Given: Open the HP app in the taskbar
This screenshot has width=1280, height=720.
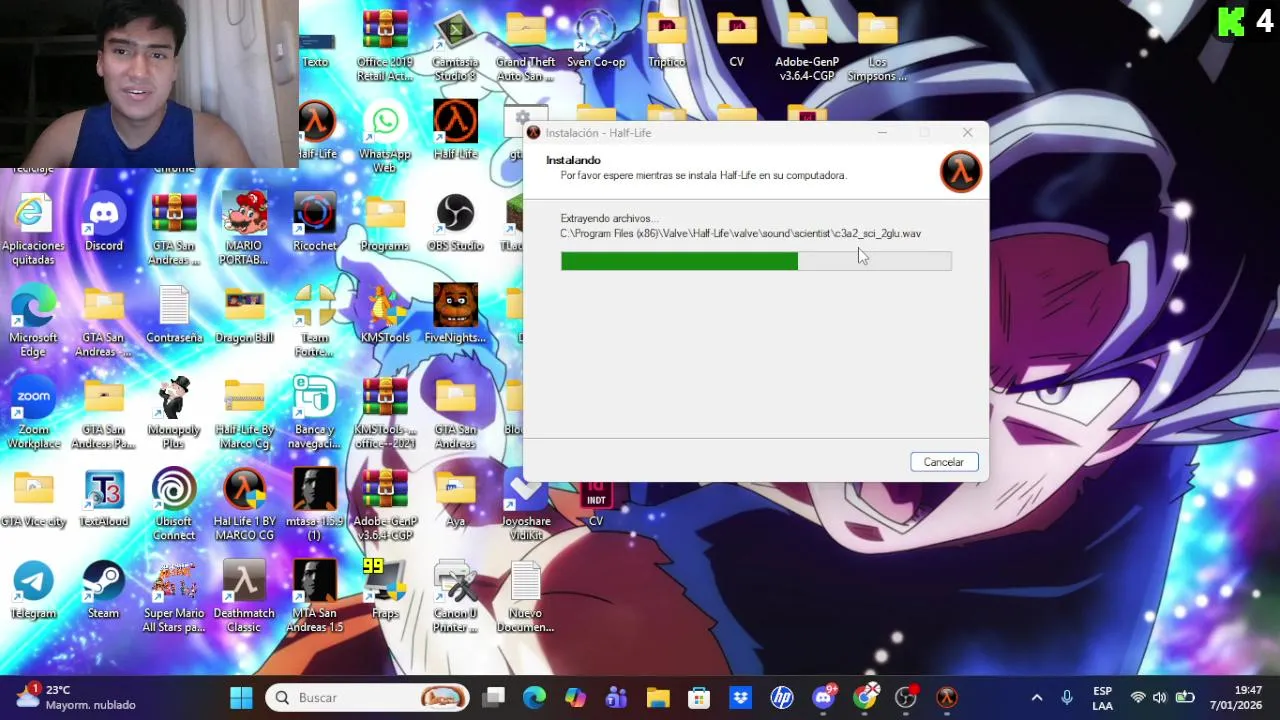Looking at the screenshot, I should coord(781,697).
